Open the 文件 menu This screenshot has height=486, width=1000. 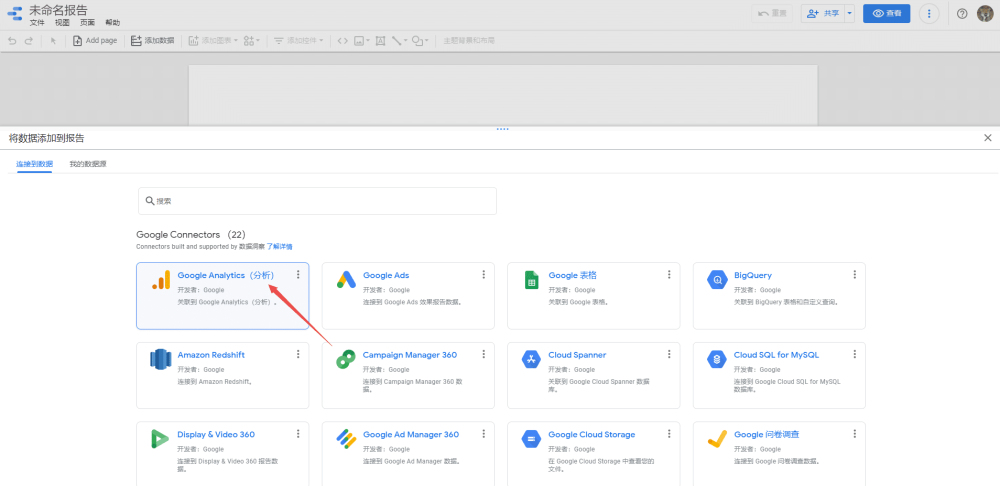(37, 22)
